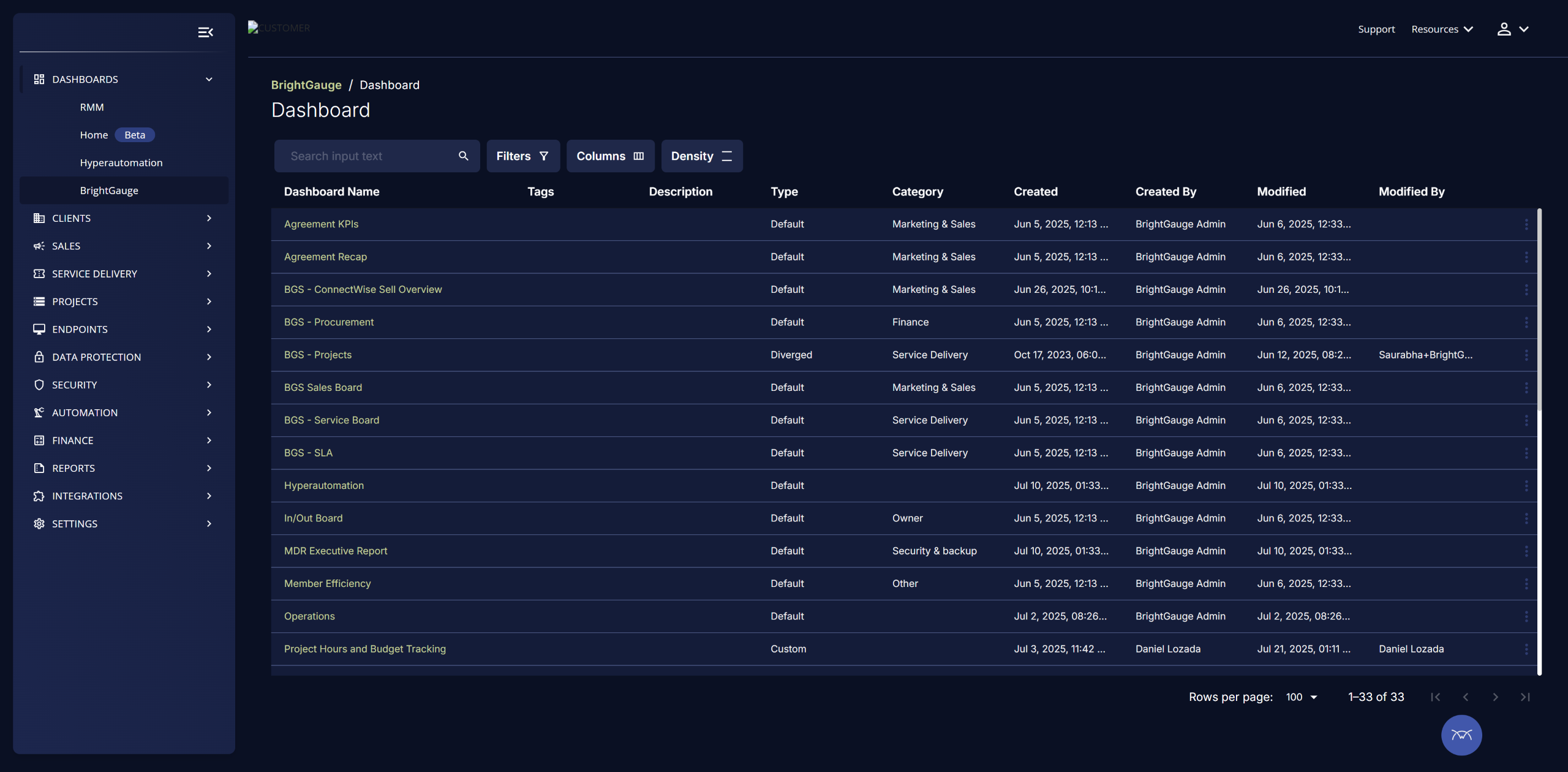Open the Member Efficiency dashboard link

tap(327, 583)
